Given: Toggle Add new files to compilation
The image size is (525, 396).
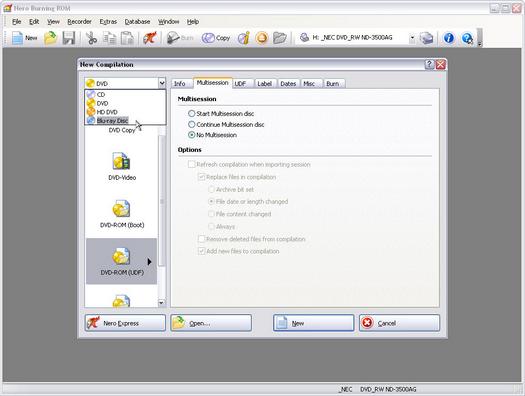Looking at the screenshot, I should point(201,251).
